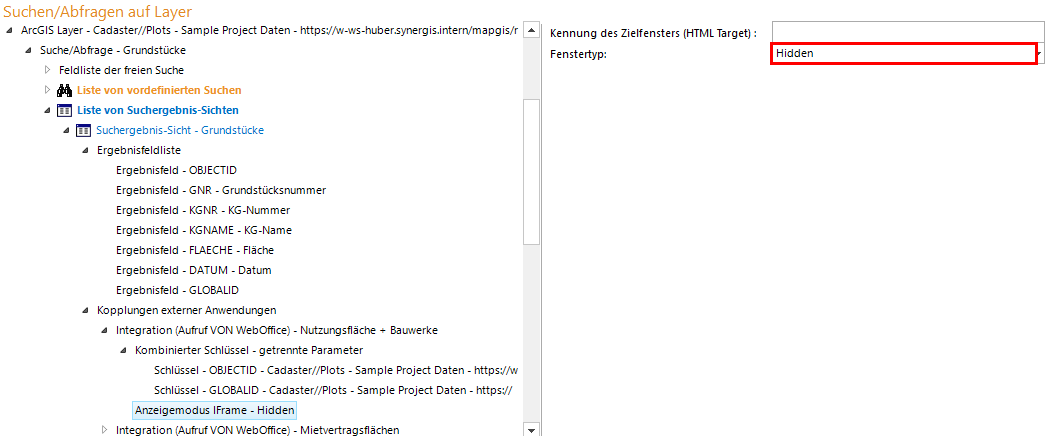1047x436 pixels.
Task: Select ArcGIS Layer Cadaster//Plots root node
Action: 268,30
